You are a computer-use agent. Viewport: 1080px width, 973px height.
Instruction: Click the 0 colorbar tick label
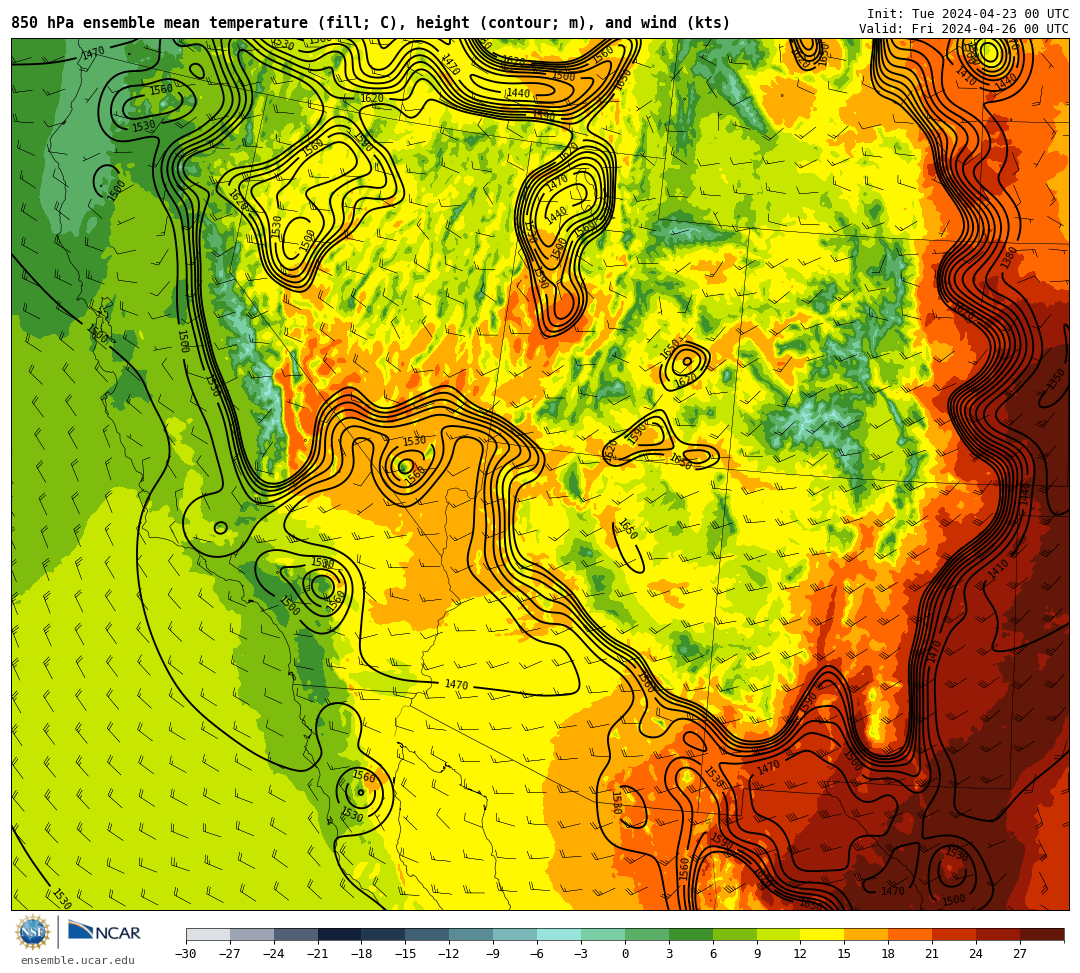coord(625,954)
